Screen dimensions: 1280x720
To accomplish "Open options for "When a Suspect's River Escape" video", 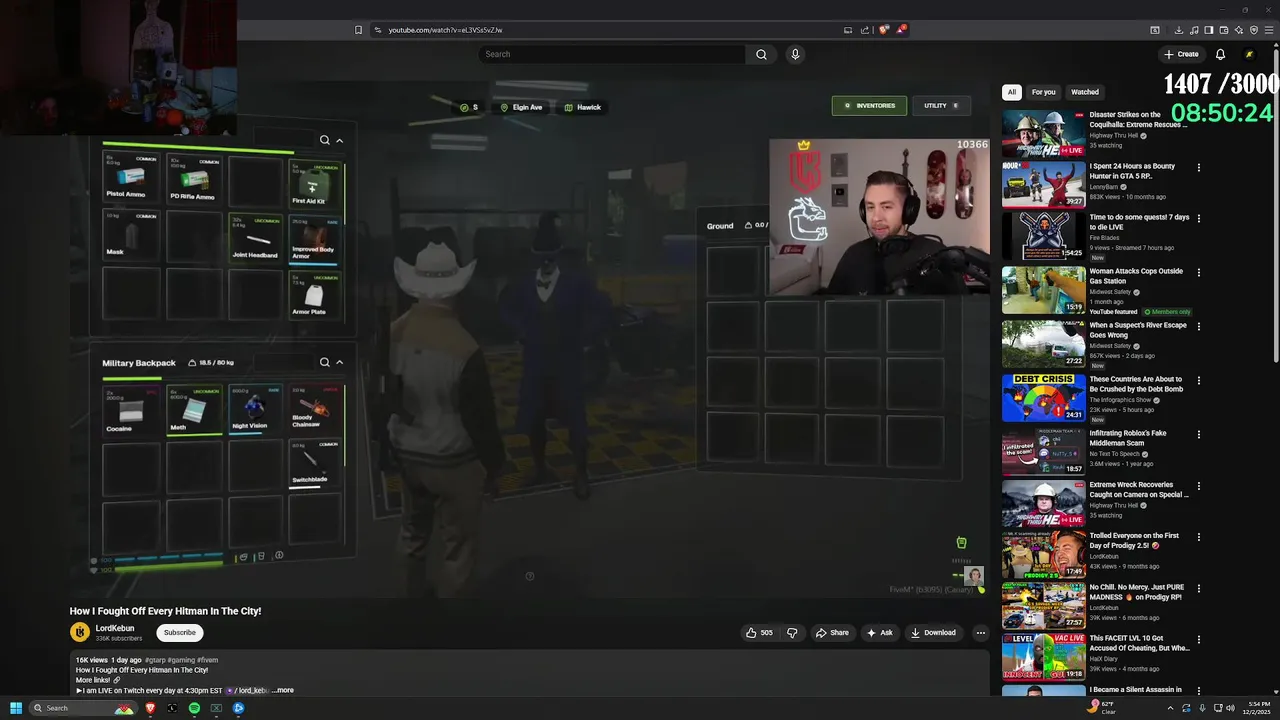I will [1198, 326].
